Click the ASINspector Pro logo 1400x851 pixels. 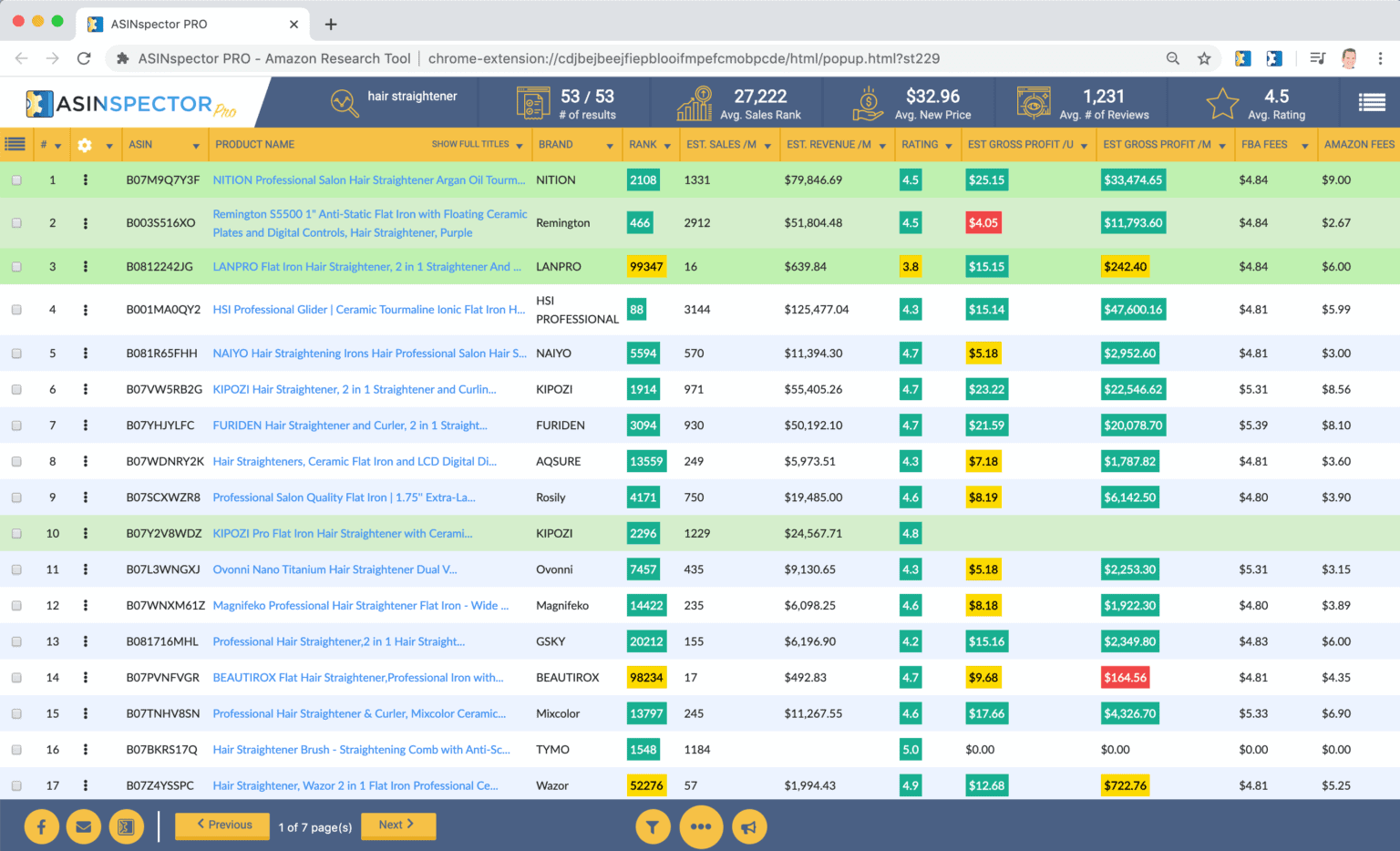click(130, 104)
